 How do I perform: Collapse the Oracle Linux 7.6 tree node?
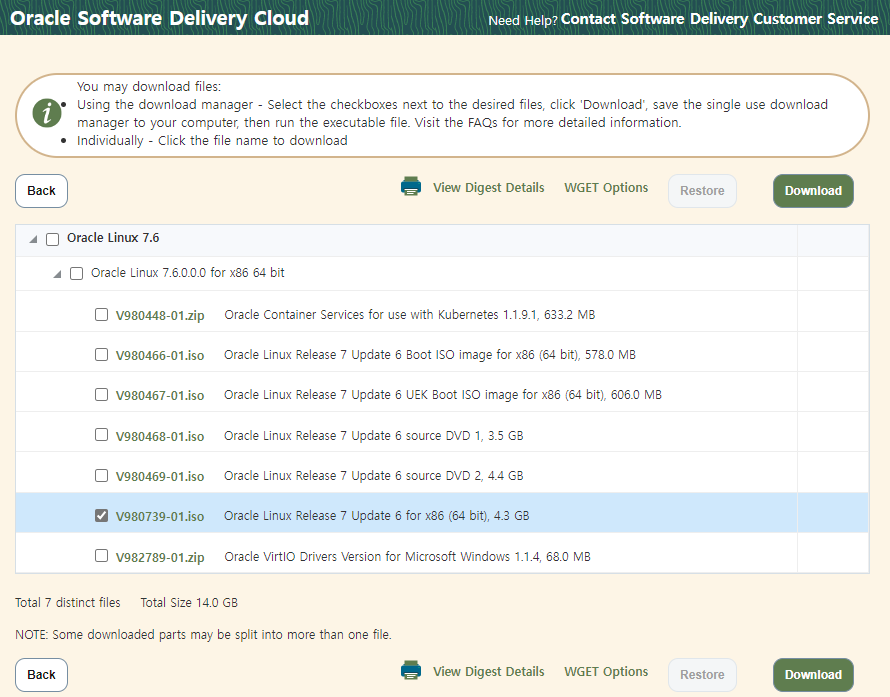pyautogui.click(x=33, y=240)
